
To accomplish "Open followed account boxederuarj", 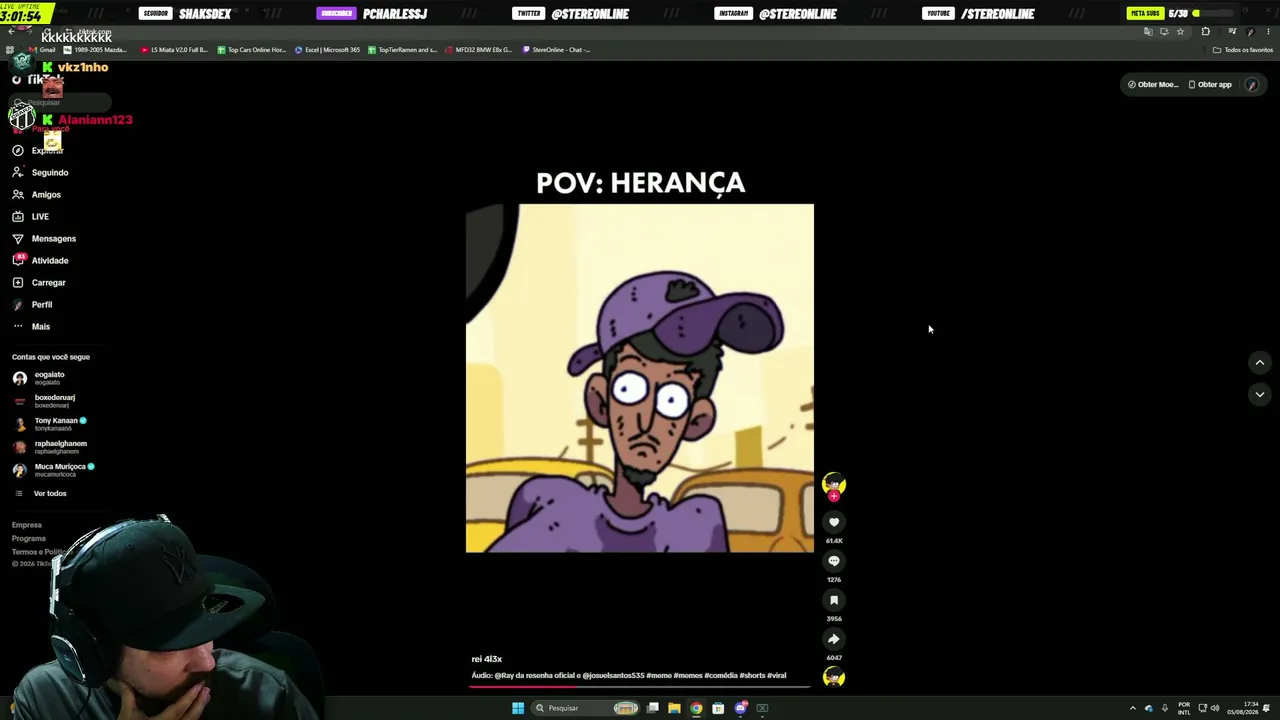I will (44, 401).
